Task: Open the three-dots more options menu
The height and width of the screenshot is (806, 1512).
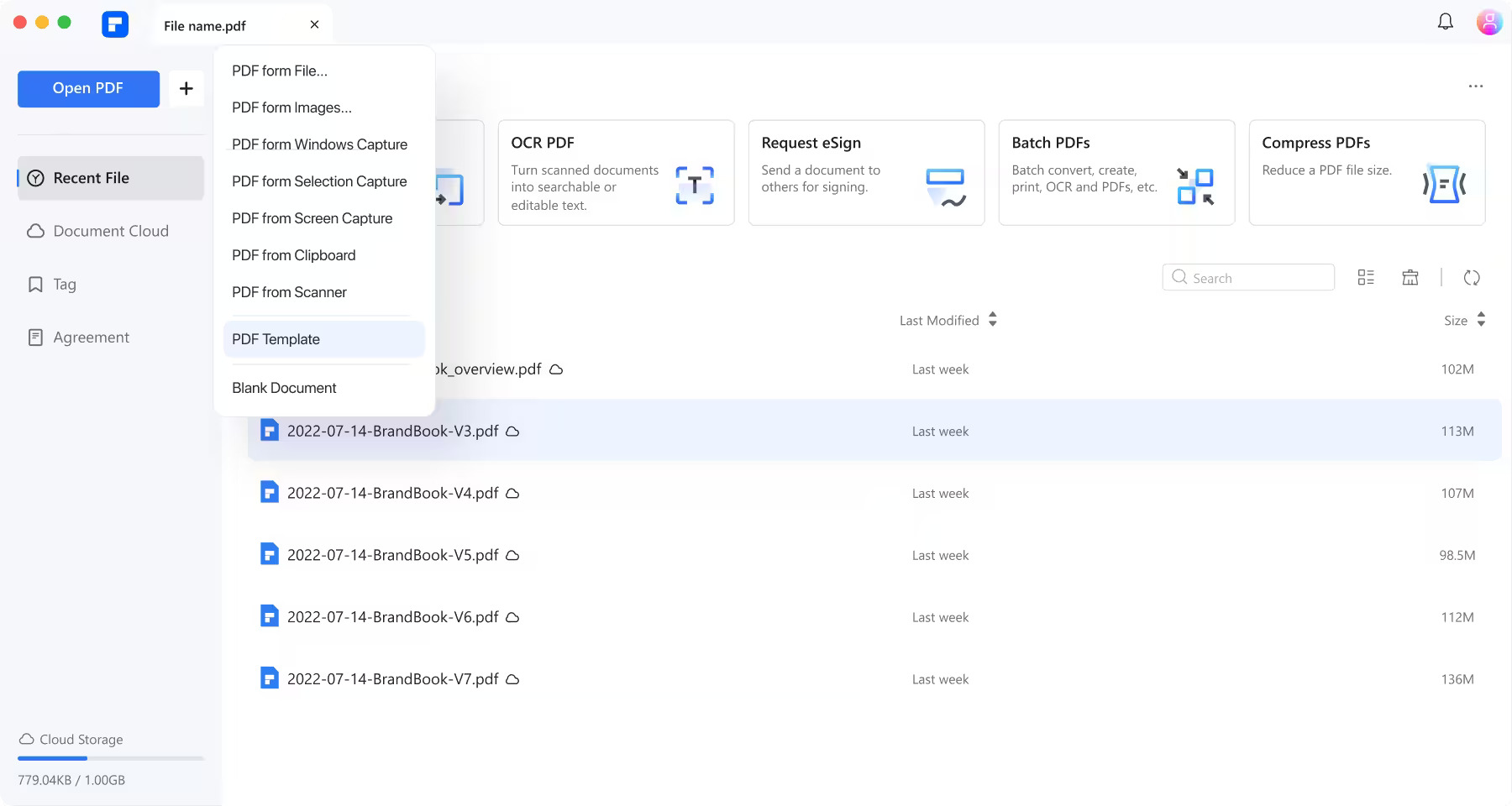Action: tap(1476, 86)
